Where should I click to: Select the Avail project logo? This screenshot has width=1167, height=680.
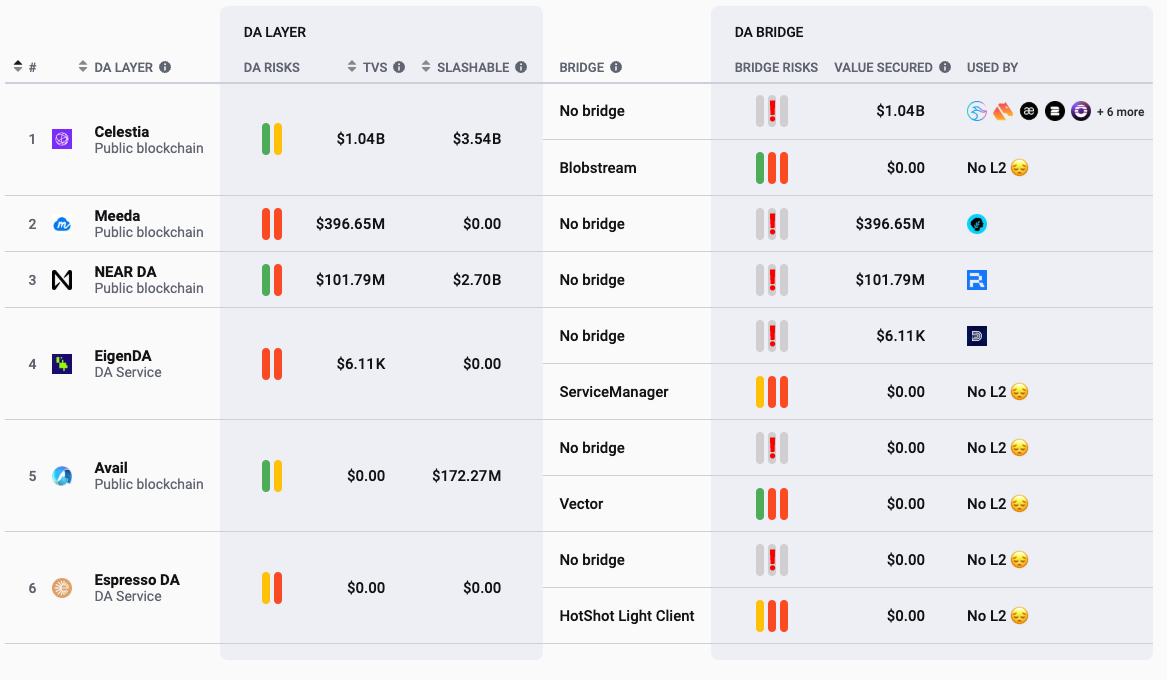pyautogui.click(x=63, y=475)
